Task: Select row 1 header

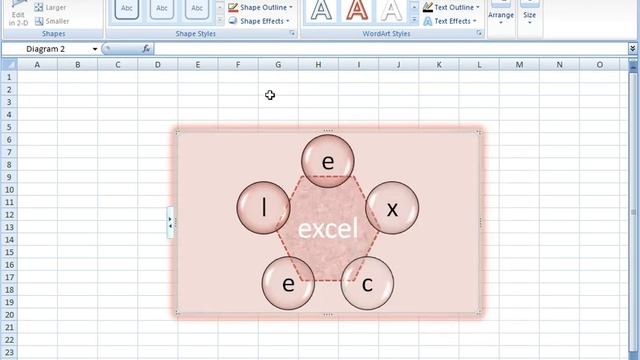Action: (x=9, y=77)
